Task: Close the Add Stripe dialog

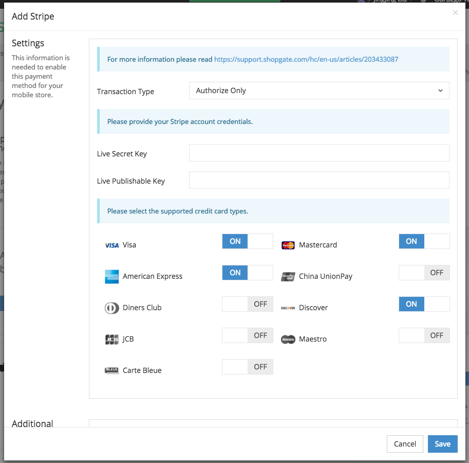Action: tap(455, 13)
